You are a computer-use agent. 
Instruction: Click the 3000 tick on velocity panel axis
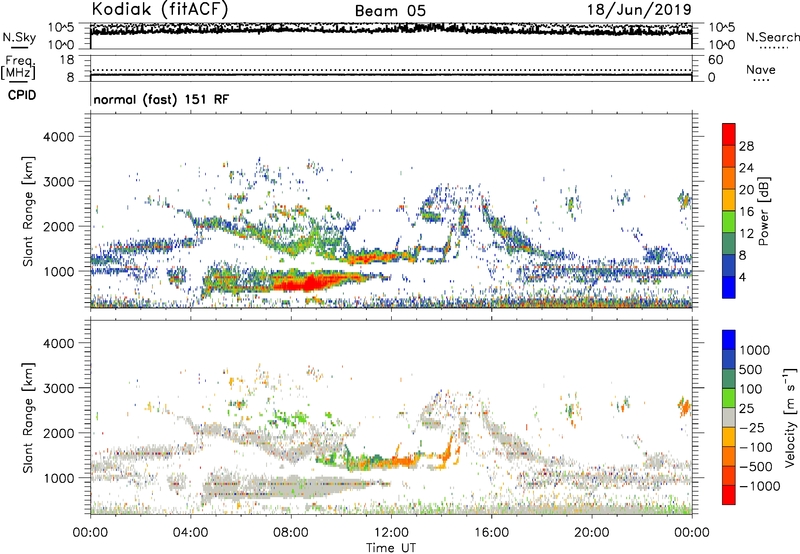point(58,388)
